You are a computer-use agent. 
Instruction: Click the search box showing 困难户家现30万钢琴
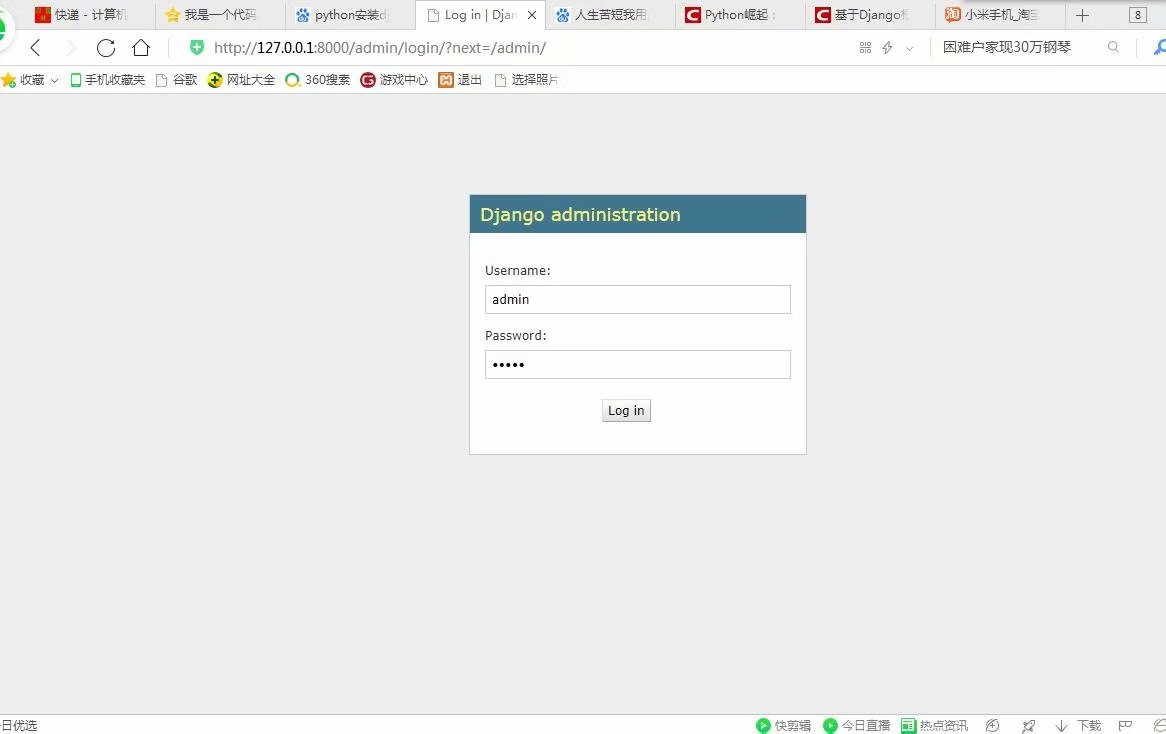click(1005, 47)
